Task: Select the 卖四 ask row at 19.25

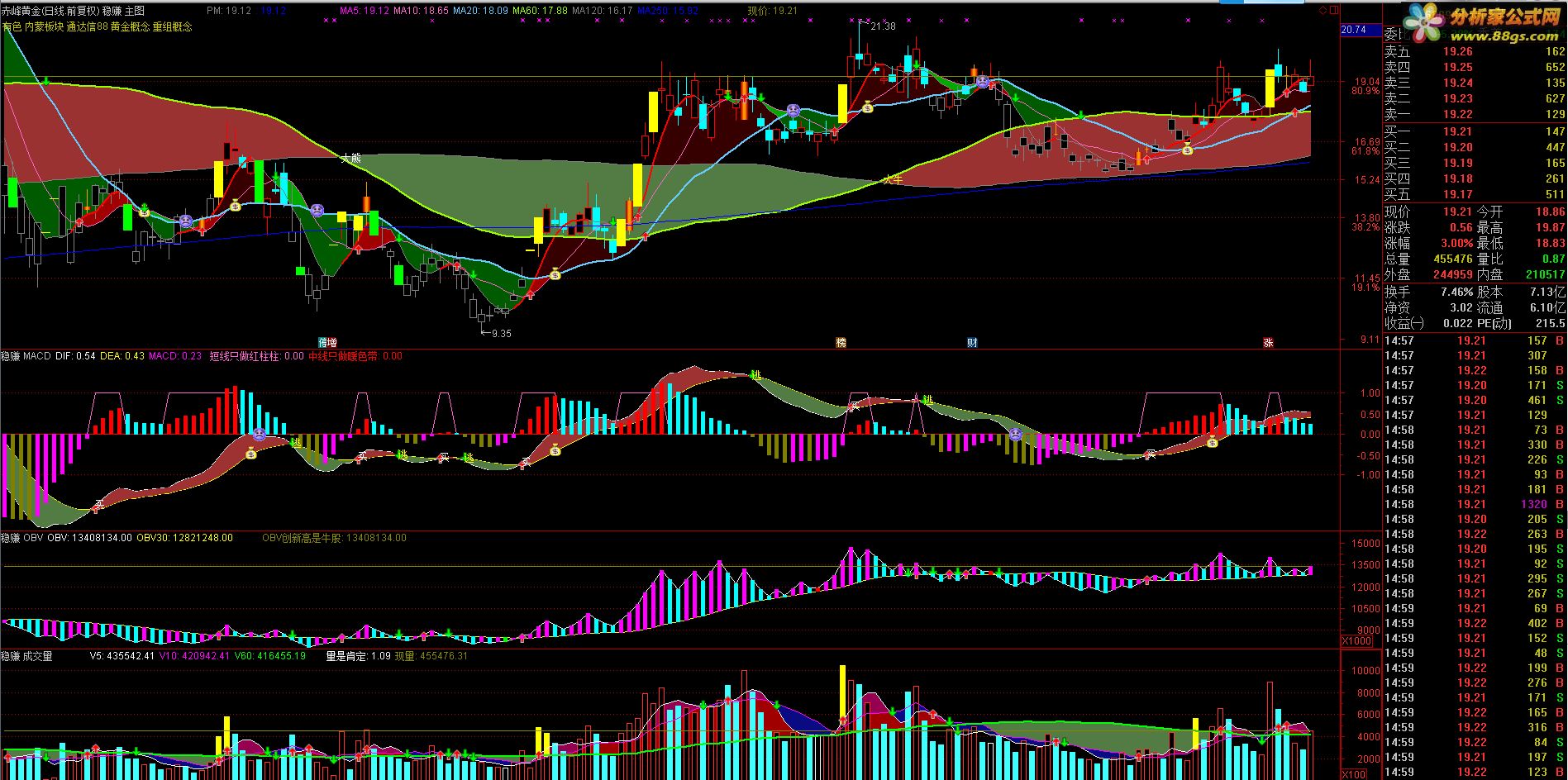Action: (1475, 67)
